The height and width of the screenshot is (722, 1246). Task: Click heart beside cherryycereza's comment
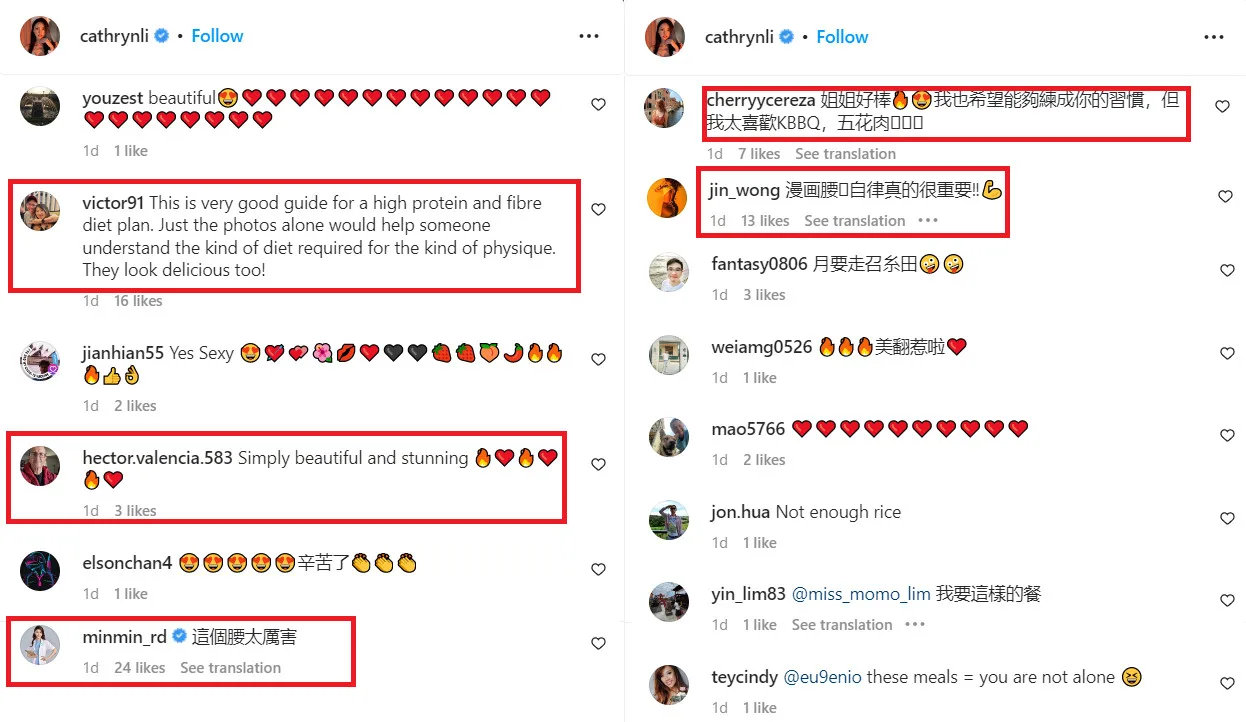1222,106
